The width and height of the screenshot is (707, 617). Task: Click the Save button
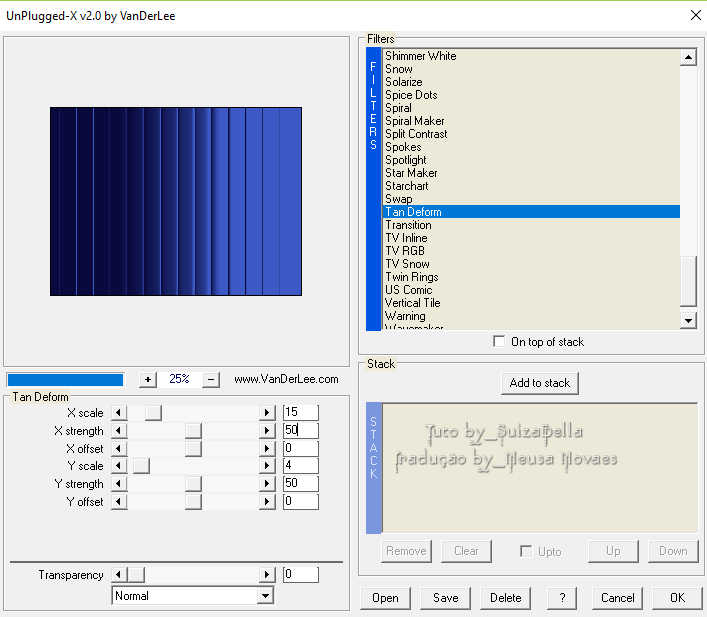[445, 598]
